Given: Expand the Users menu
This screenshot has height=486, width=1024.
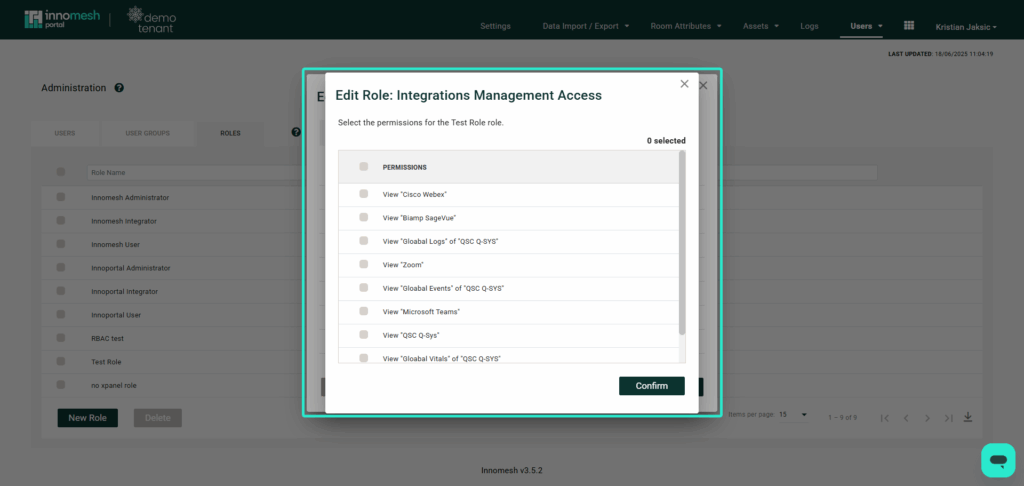Looking at the screenshot, I should [x=866, y=26].
